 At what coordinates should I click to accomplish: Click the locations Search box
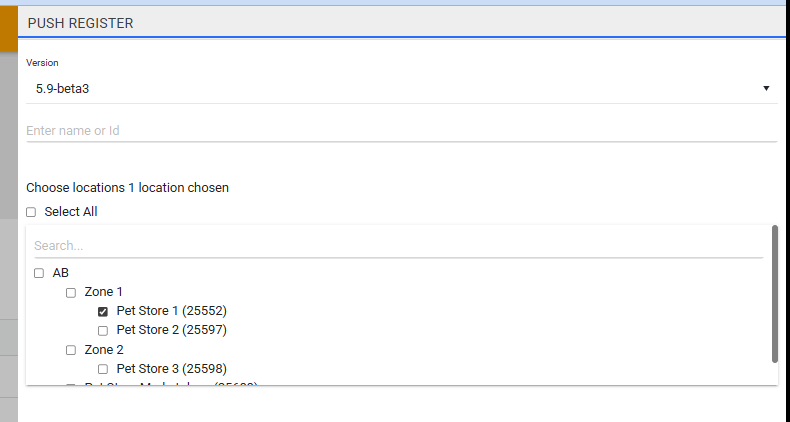pyautogui.click(x=398, y=245)
